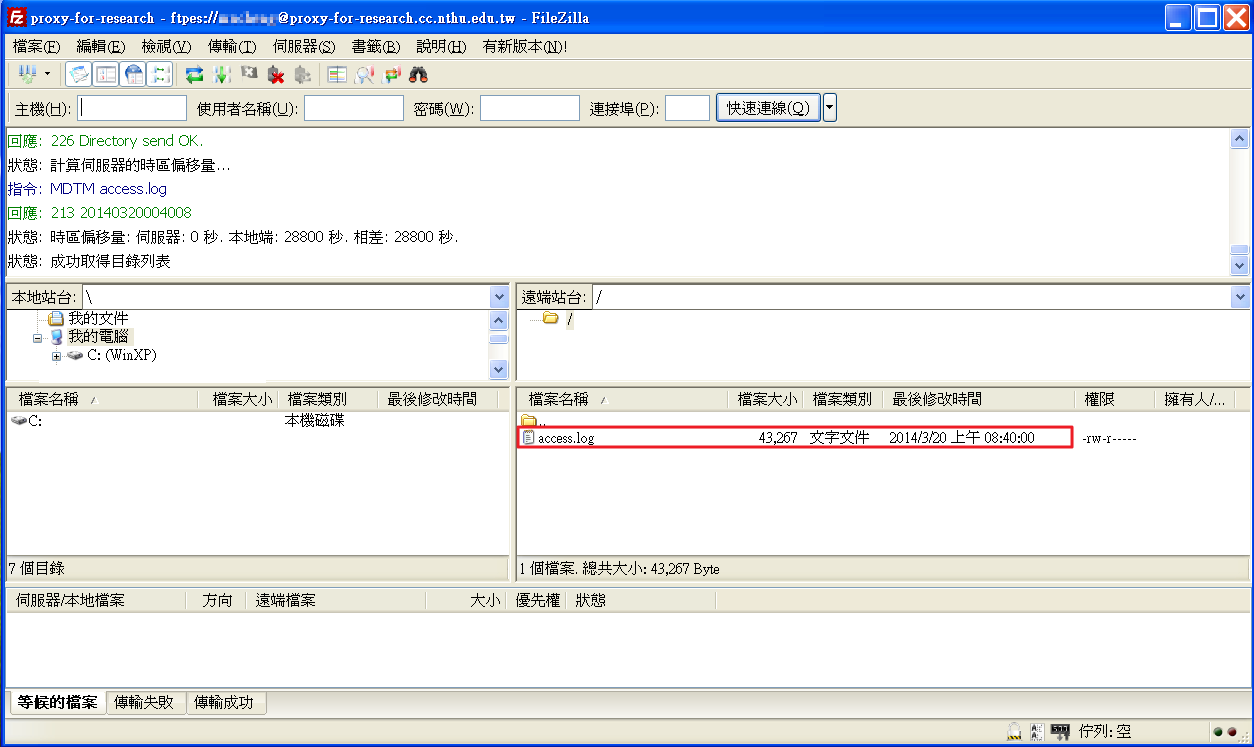The width and height of the screenshot is (1254, 747).
Task: Click the 檔案大小 column header in remote list
Action: point(766,399)
